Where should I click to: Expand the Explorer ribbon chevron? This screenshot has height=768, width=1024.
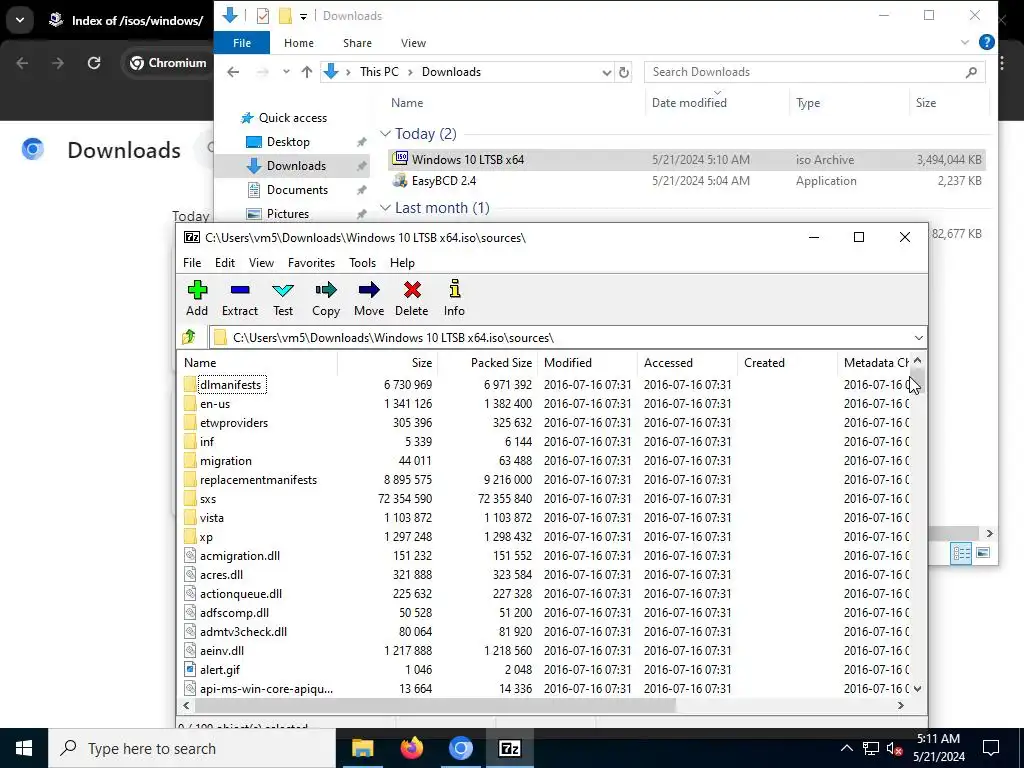point(965,42)
